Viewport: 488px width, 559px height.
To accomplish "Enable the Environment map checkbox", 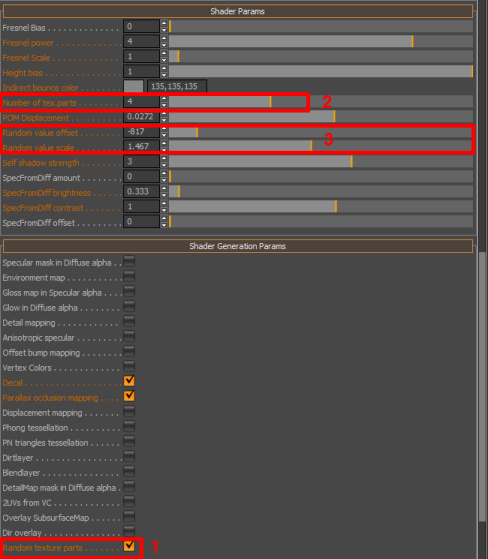I will point(129,276).
